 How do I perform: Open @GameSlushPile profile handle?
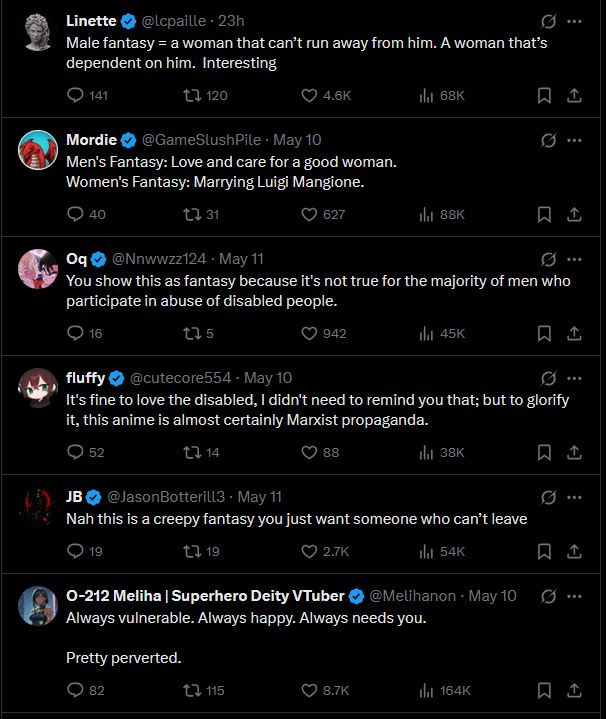pyautogui.click(x=207, y=140)
